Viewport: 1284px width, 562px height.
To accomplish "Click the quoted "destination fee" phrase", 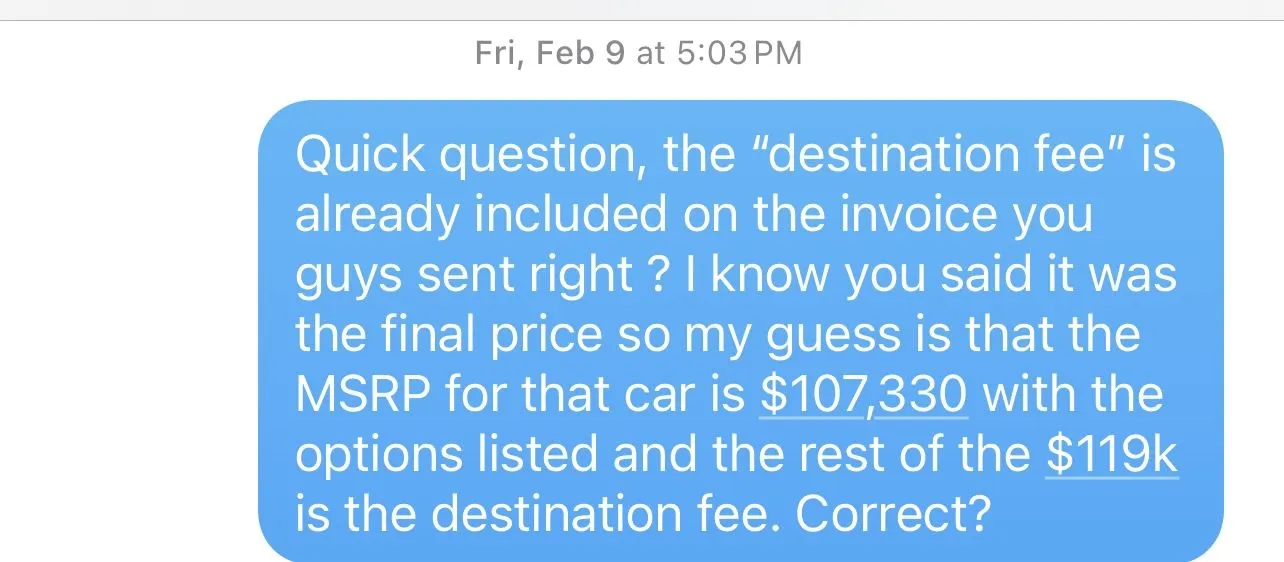I will point(896,155).
